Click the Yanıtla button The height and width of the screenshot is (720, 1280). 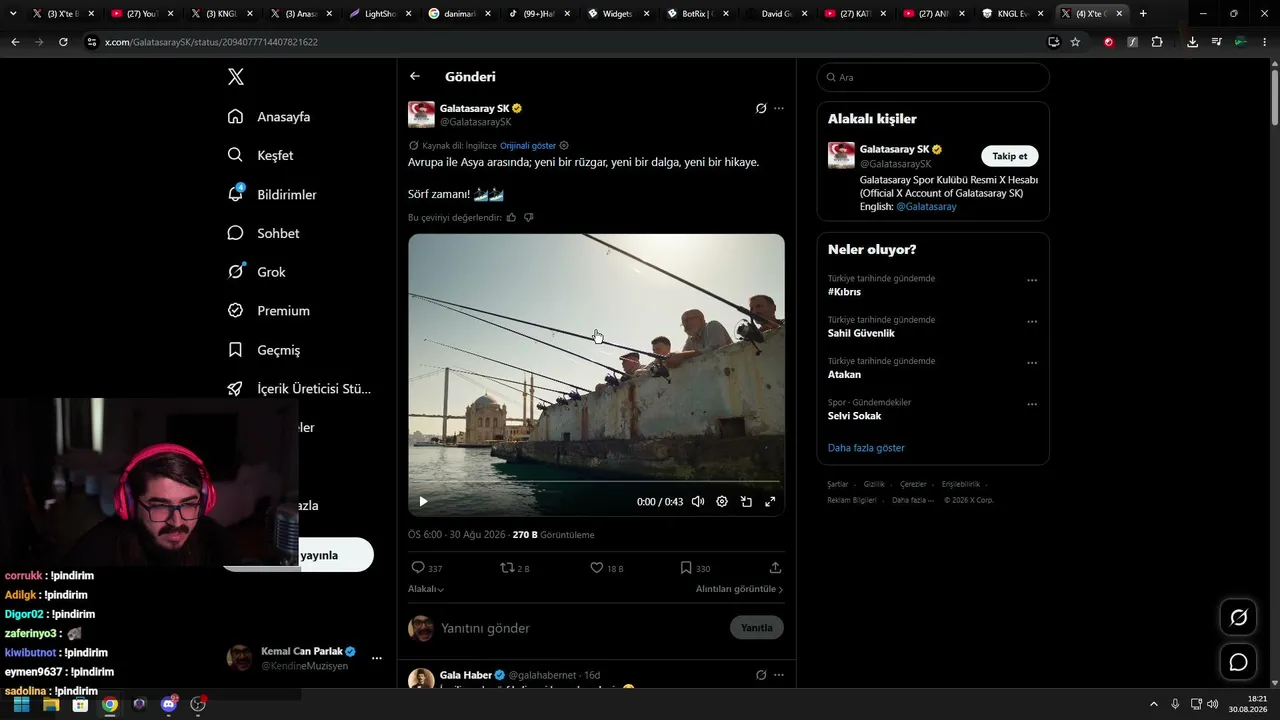(757, 628)
